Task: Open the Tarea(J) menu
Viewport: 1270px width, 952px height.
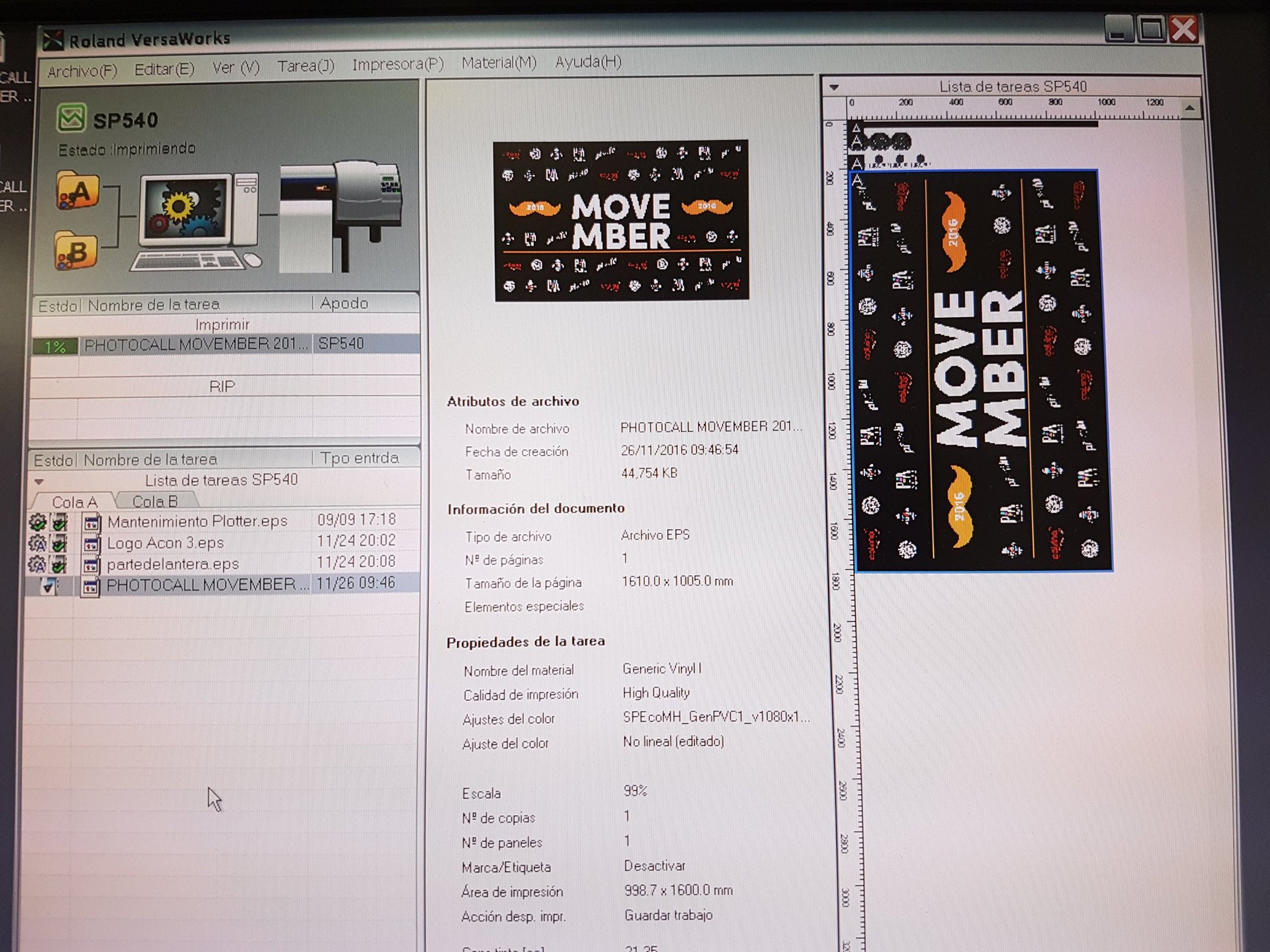Action: click(305, 66)
